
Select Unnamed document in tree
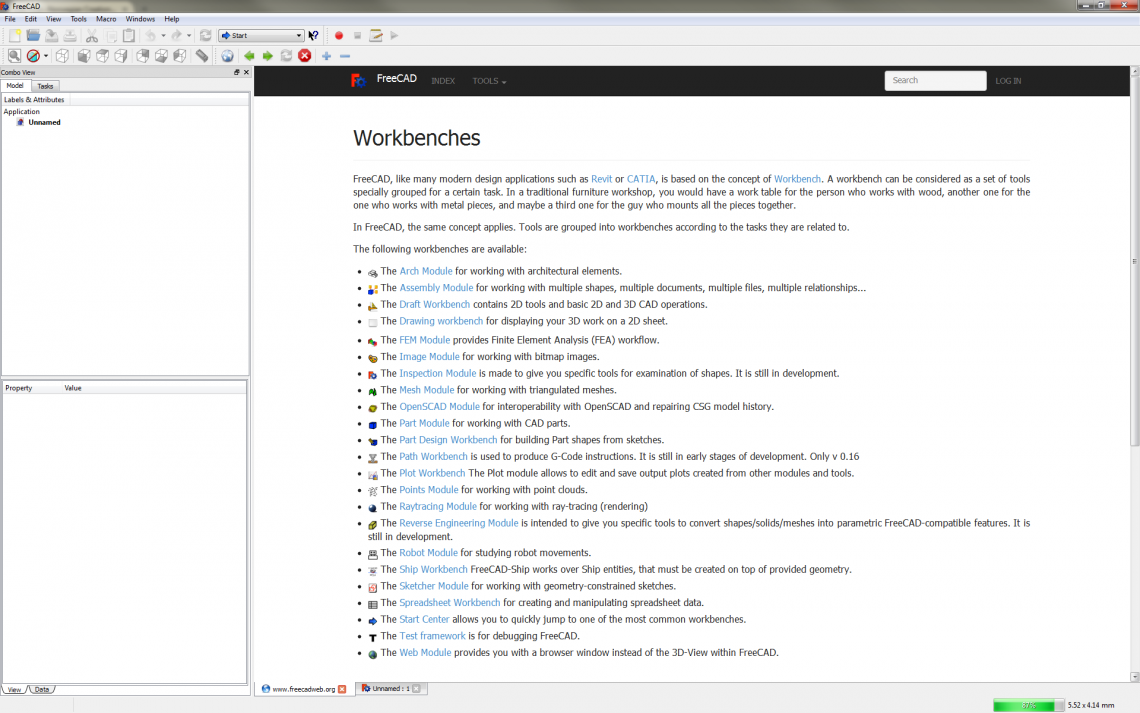44,122
